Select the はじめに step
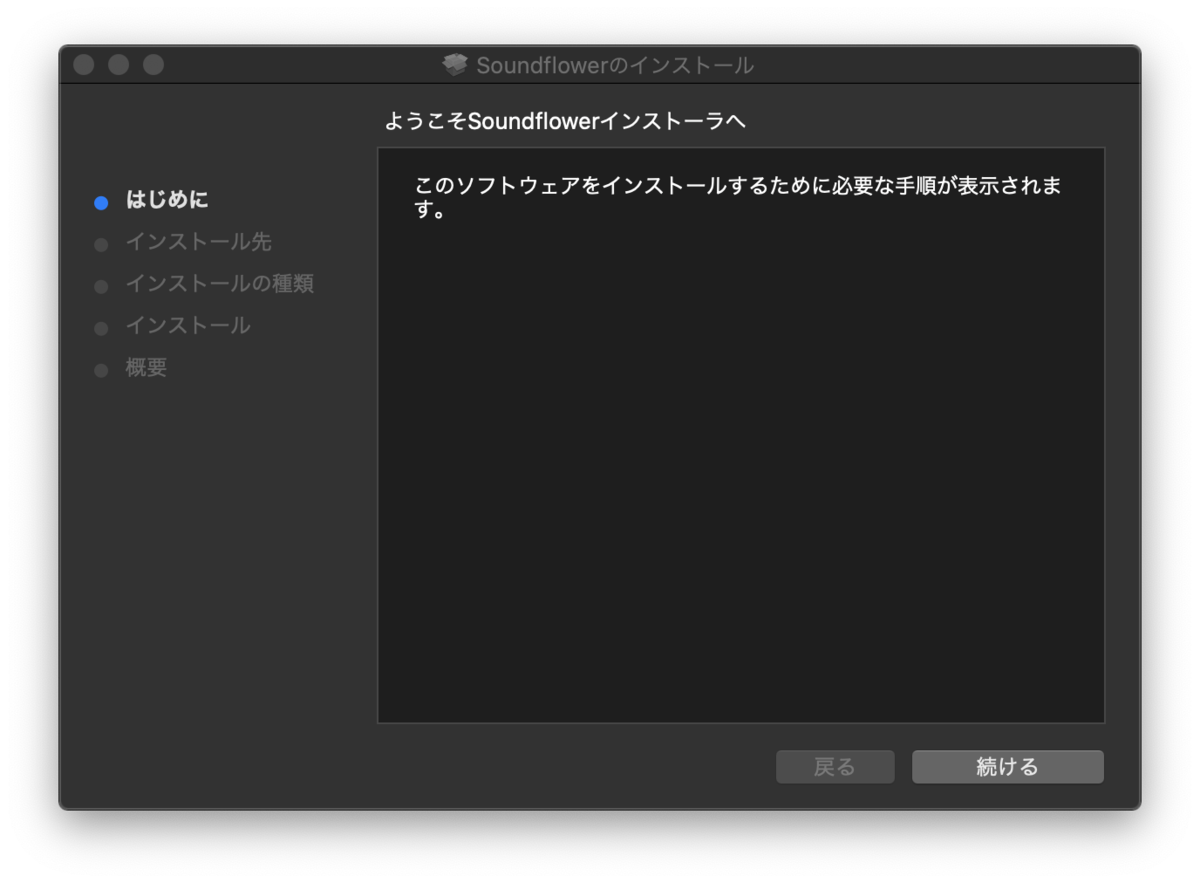This screenshot has height=883, width=1200. (x=168, y=200)
